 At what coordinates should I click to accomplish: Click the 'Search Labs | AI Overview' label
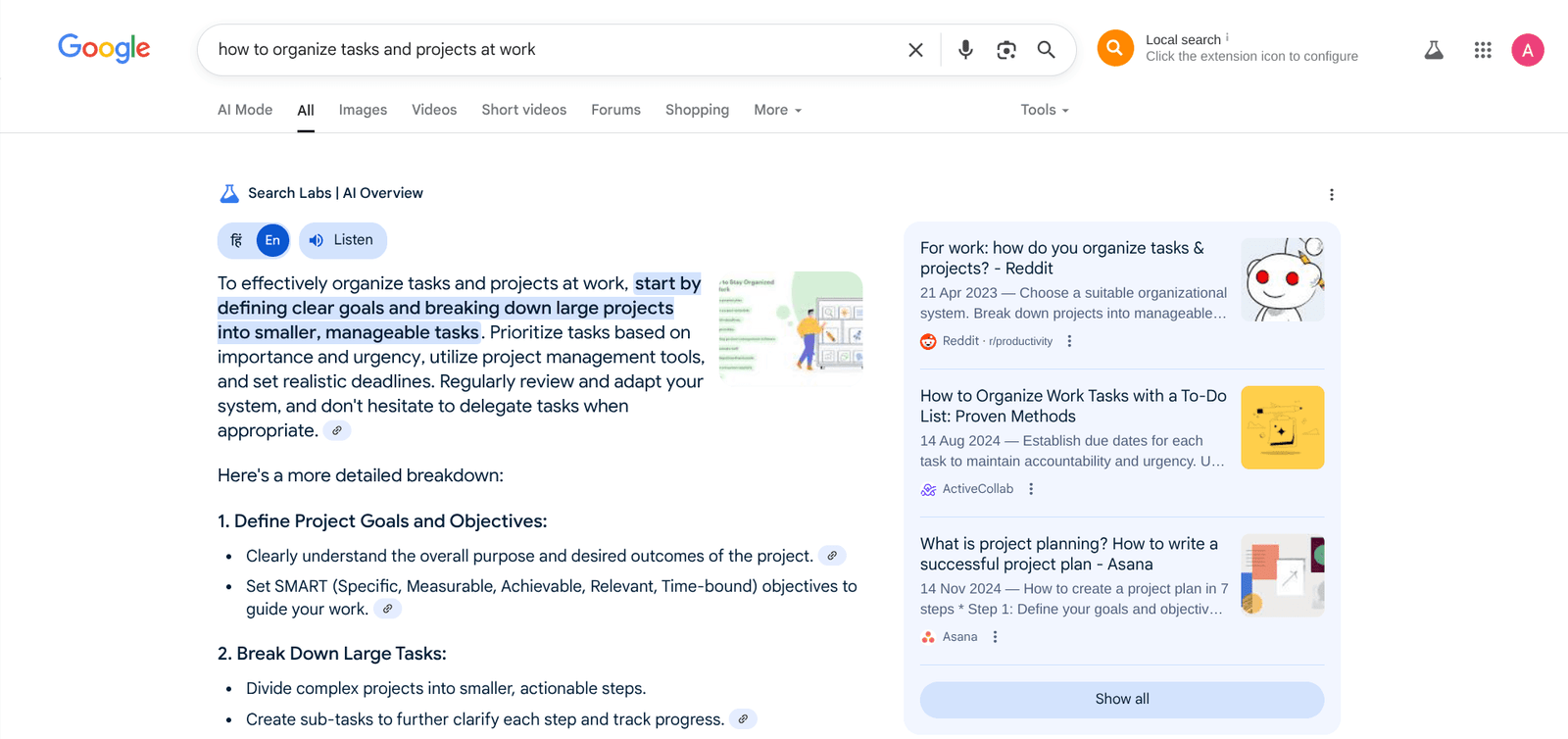(x=335, y=193)
